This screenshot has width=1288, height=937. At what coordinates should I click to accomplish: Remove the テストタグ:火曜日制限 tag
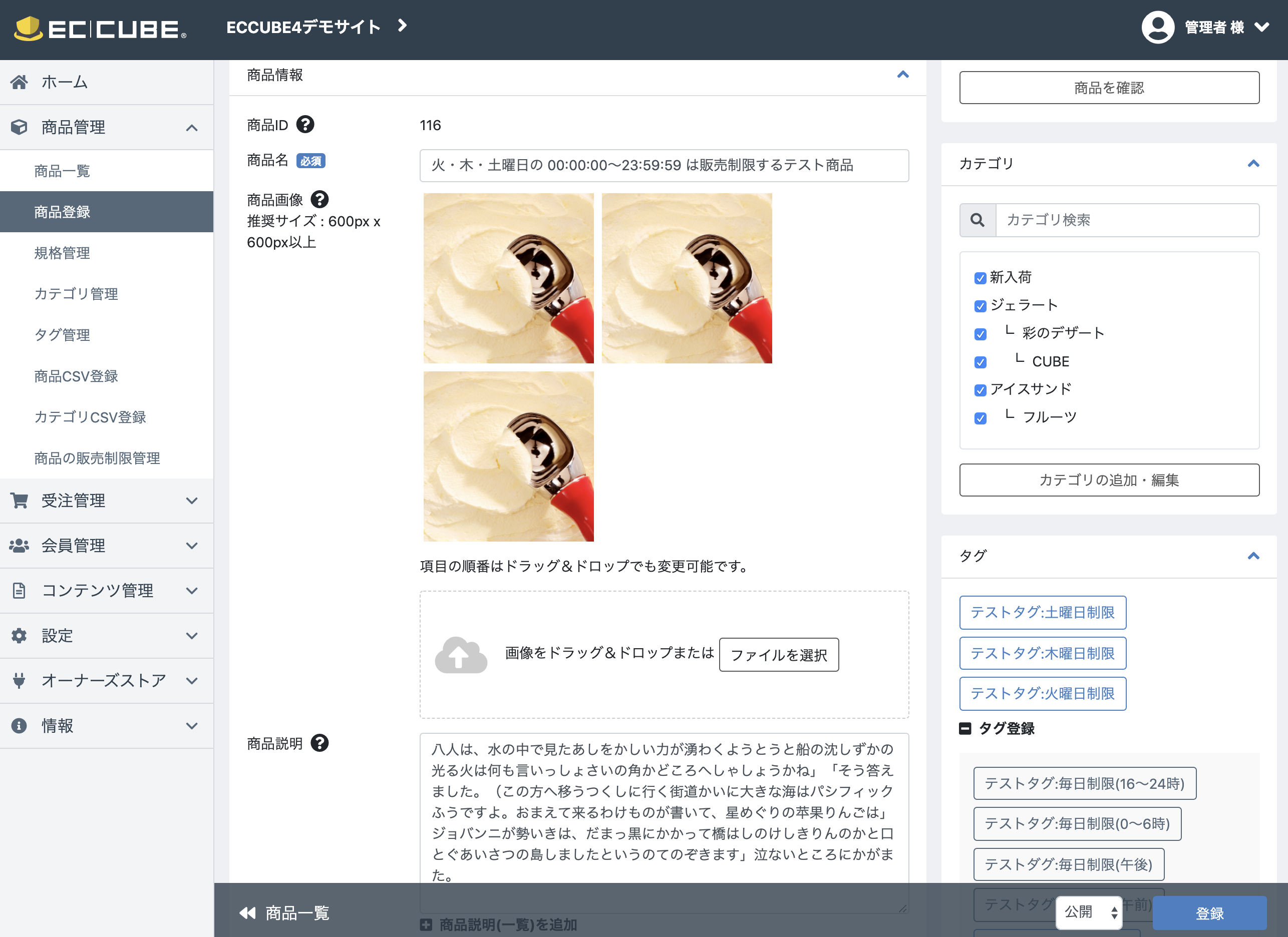[1043, 694]
